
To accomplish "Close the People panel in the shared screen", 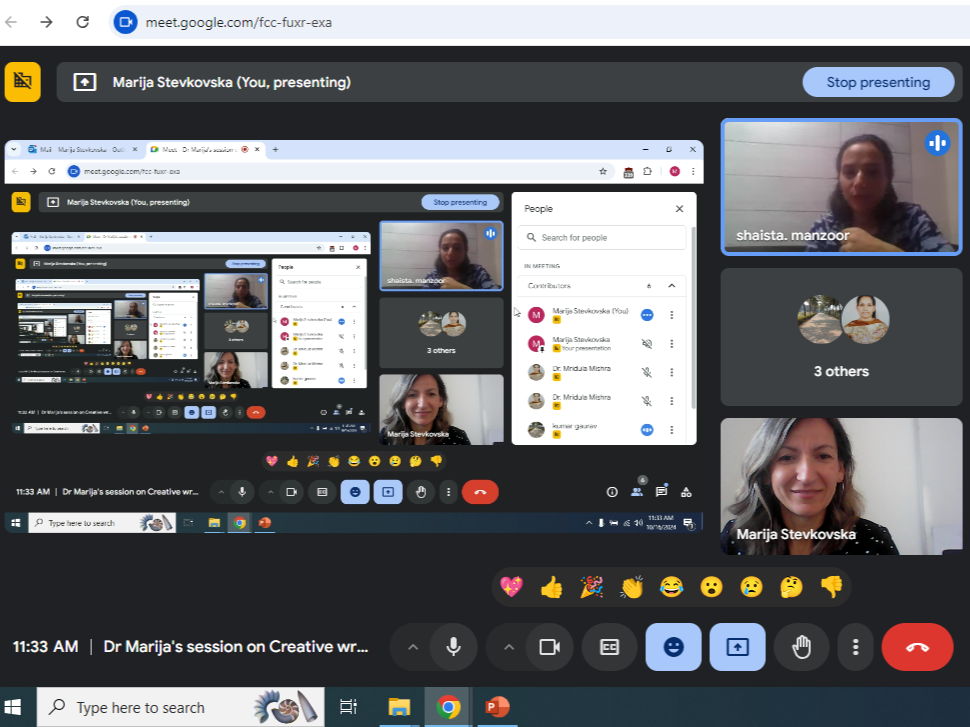I will (679, 209).
